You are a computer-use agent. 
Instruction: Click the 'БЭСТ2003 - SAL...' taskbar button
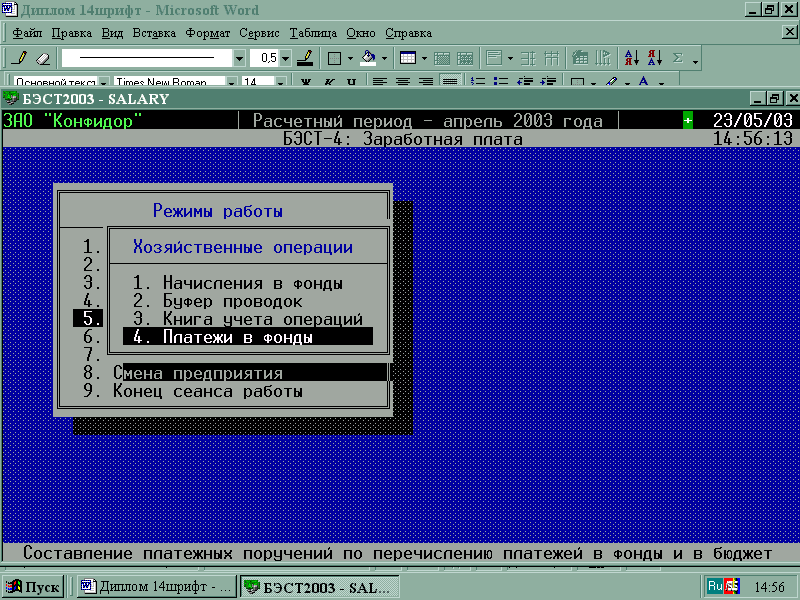click(x=319, y=587)
